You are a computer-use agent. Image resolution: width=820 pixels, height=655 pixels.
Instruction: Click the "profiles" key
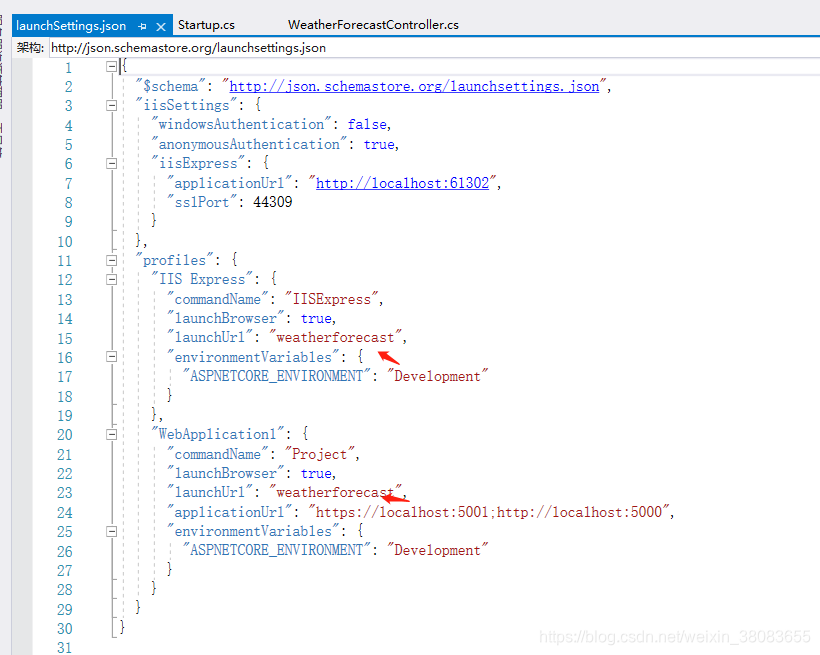tap(174, 260)
